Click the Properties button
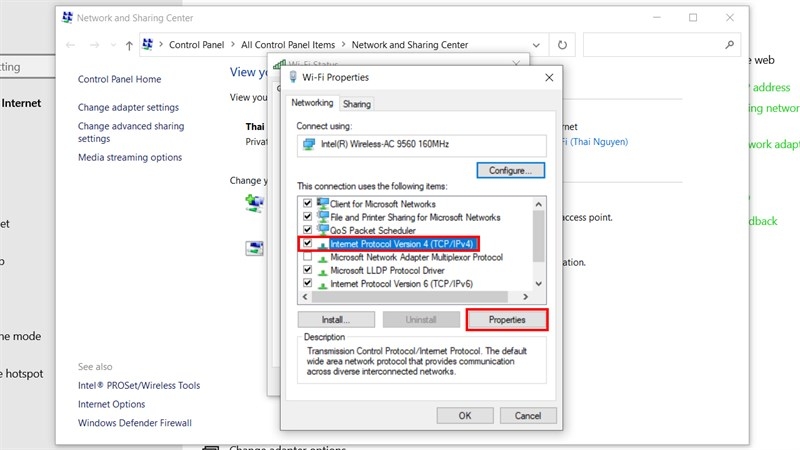Viewport: 800px width, 450px height. point(508,320)
